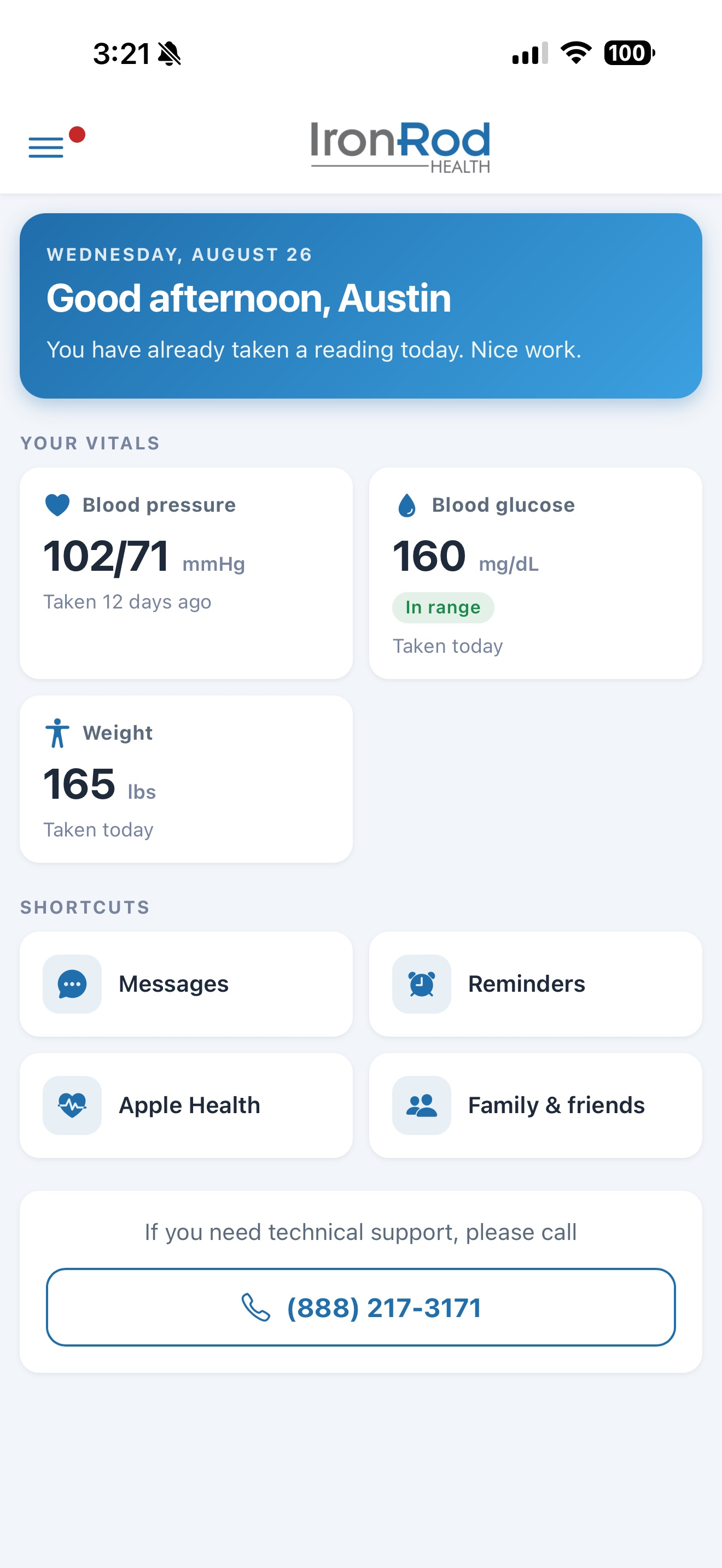Tap the Apple Health heartbeat icon

coord(72,1105)
